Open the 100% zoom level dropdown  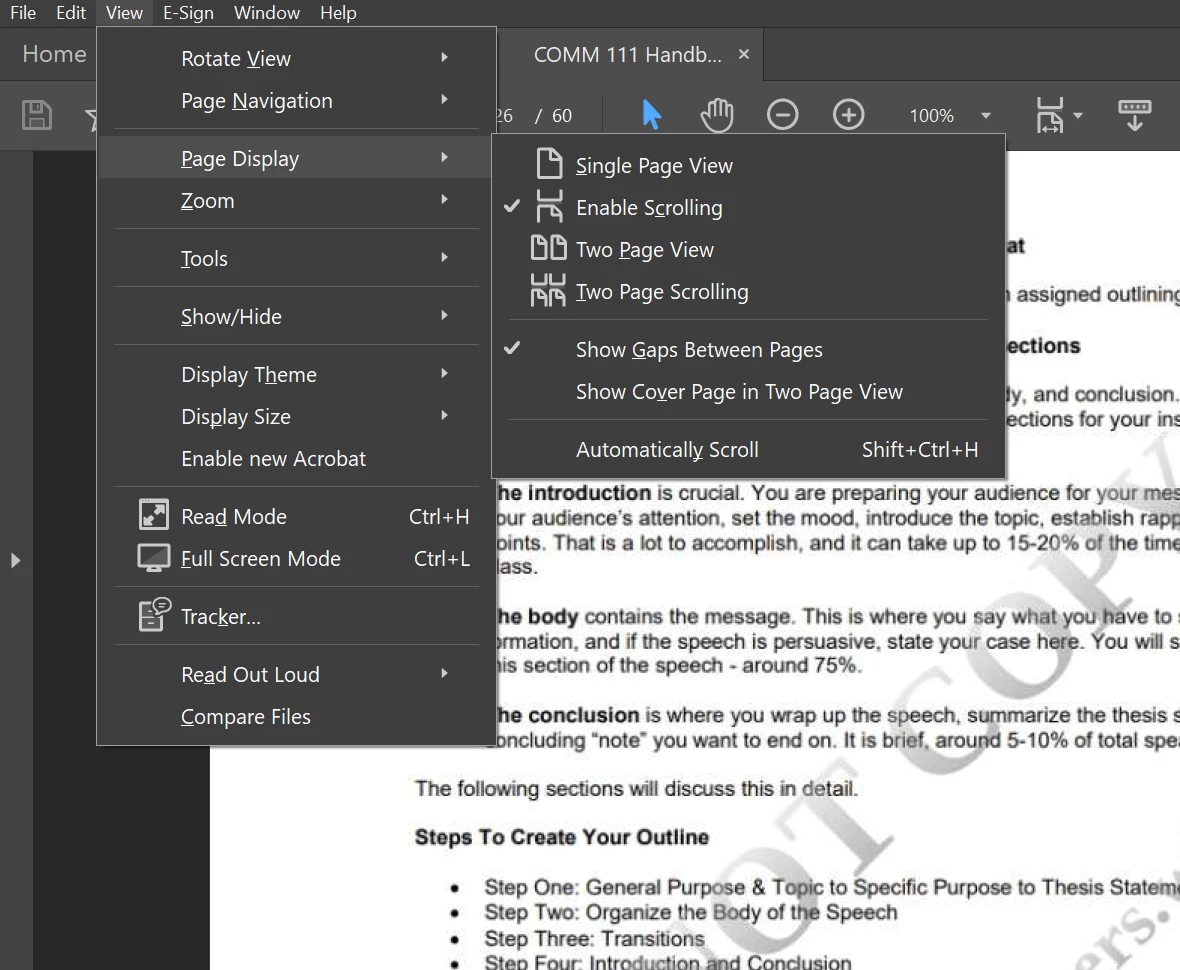pyautogui.click(x=986, y=116)
